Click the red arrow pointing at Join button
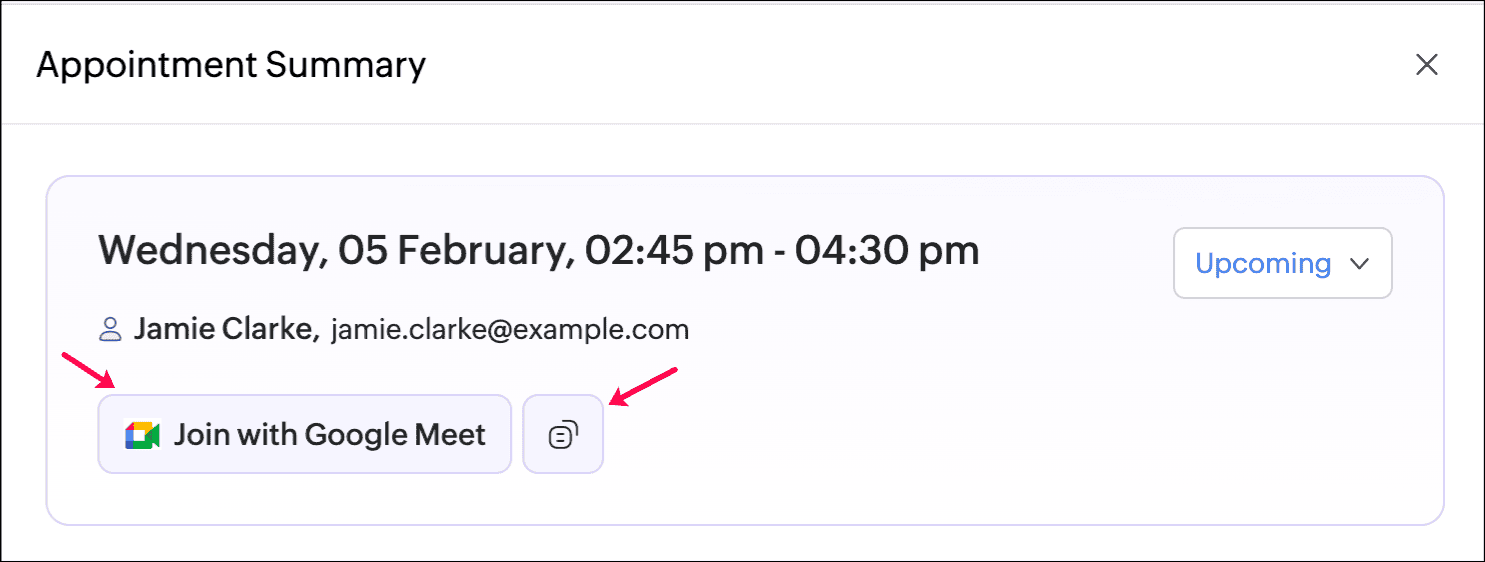Screen dimensions: 1485x562 (90, 371)
